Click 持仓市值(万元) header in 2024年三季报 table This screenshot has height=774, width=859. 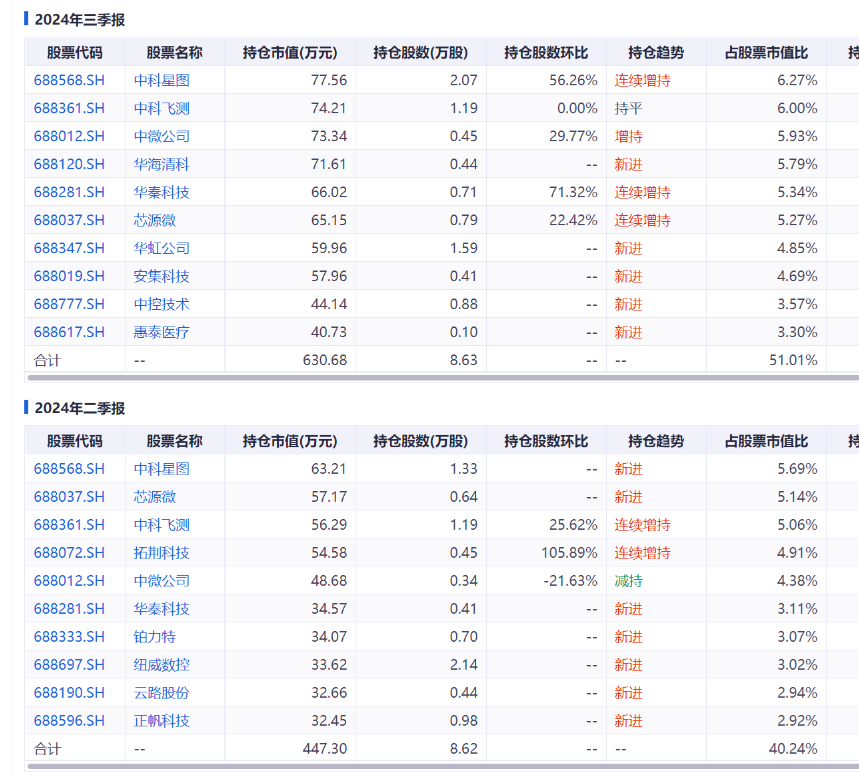tap(290, 53)
